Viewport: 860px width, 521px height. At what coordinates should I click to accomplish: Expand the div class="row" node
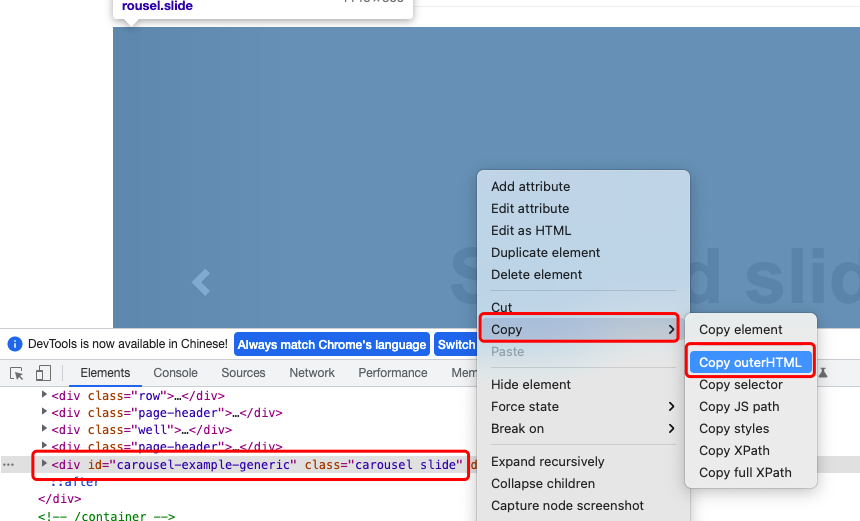[x=44, y=395]
